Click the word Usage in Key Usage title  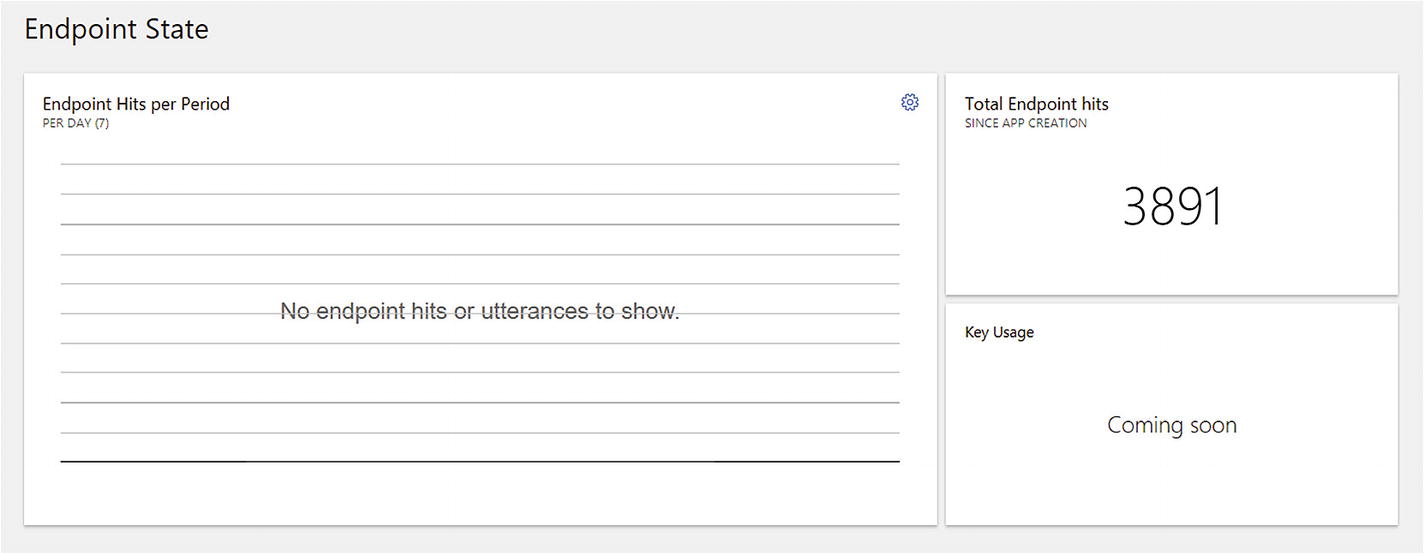click(1013, 332)
